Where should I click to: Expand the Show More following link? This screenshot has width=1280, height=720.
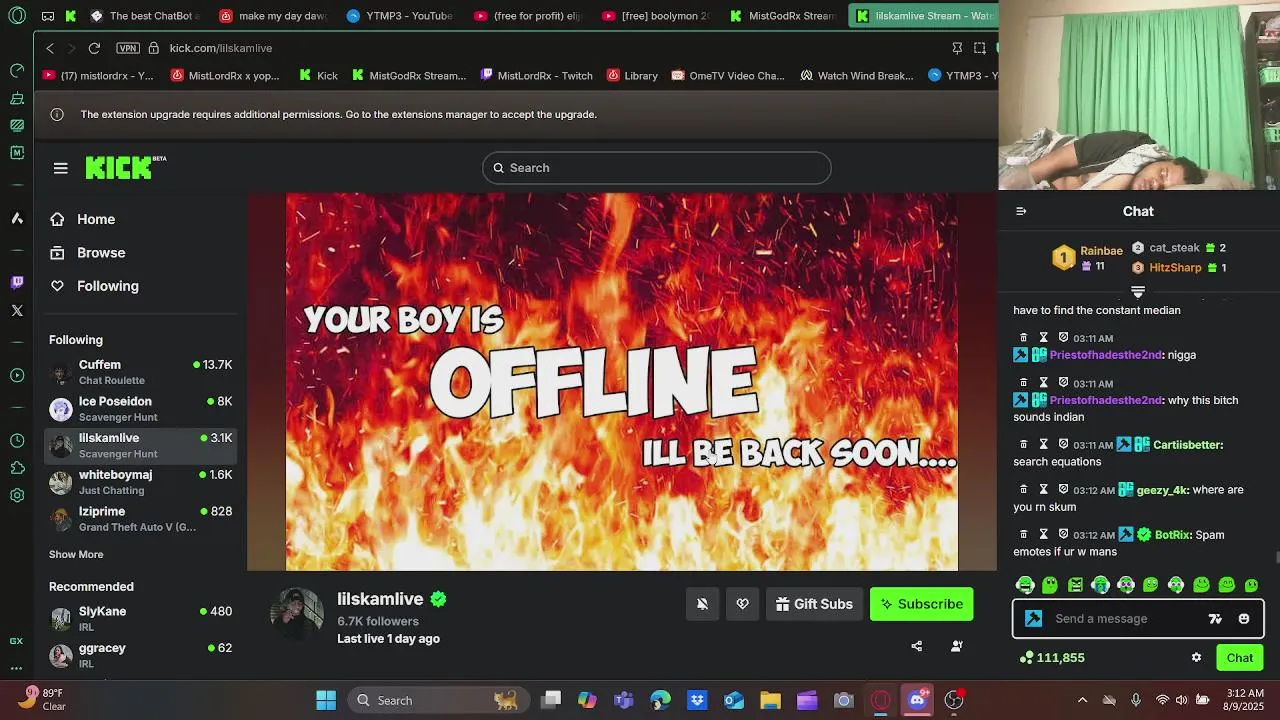click(76, 554)
